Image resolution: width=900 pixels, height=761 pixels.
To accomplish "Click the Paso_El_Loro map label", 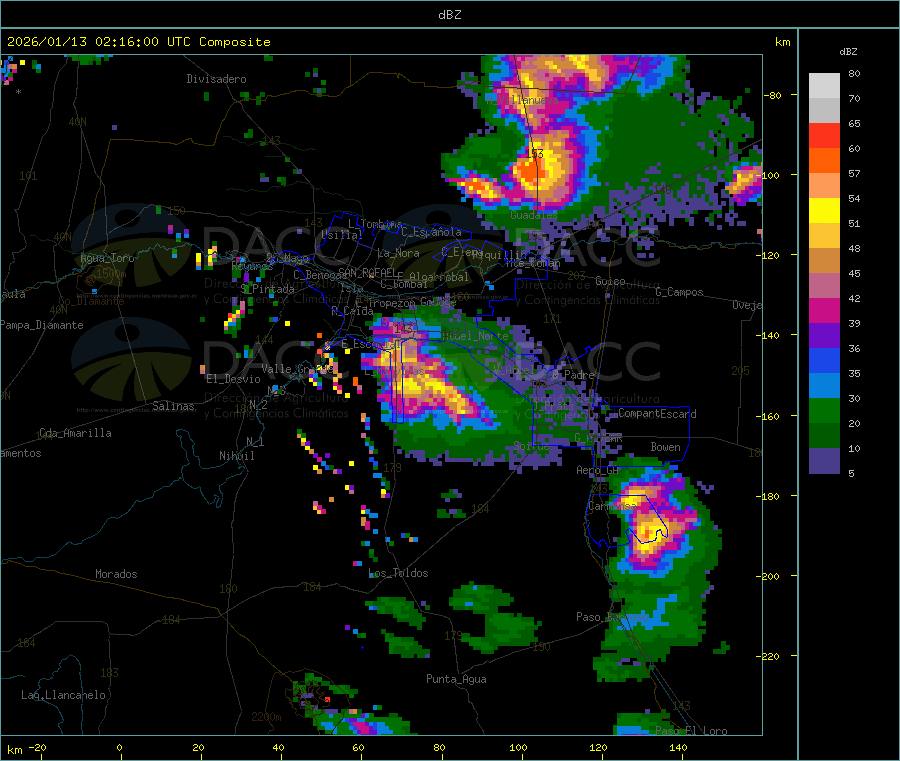I will coord(691,731).
